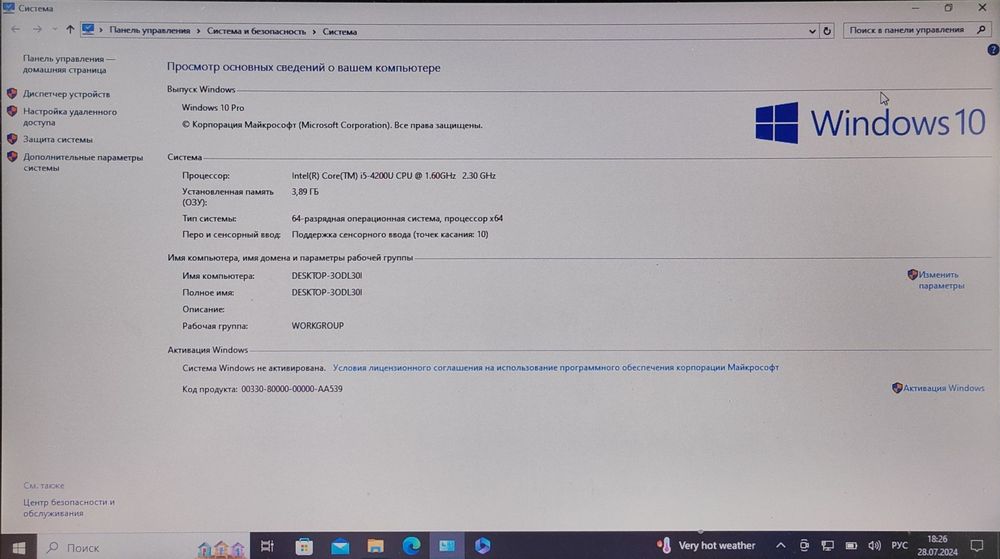1000x559 pixels.
Task: Open 'Настройка удаленного доступа' link
Action: [70, 117]
